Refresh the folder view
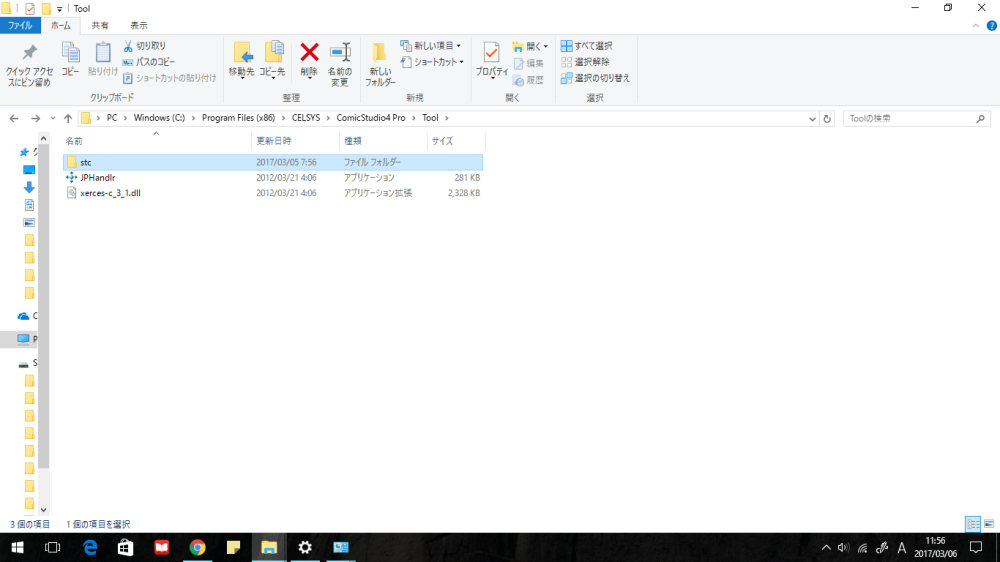The image size is (1000, 562). (x=827, y=119)
